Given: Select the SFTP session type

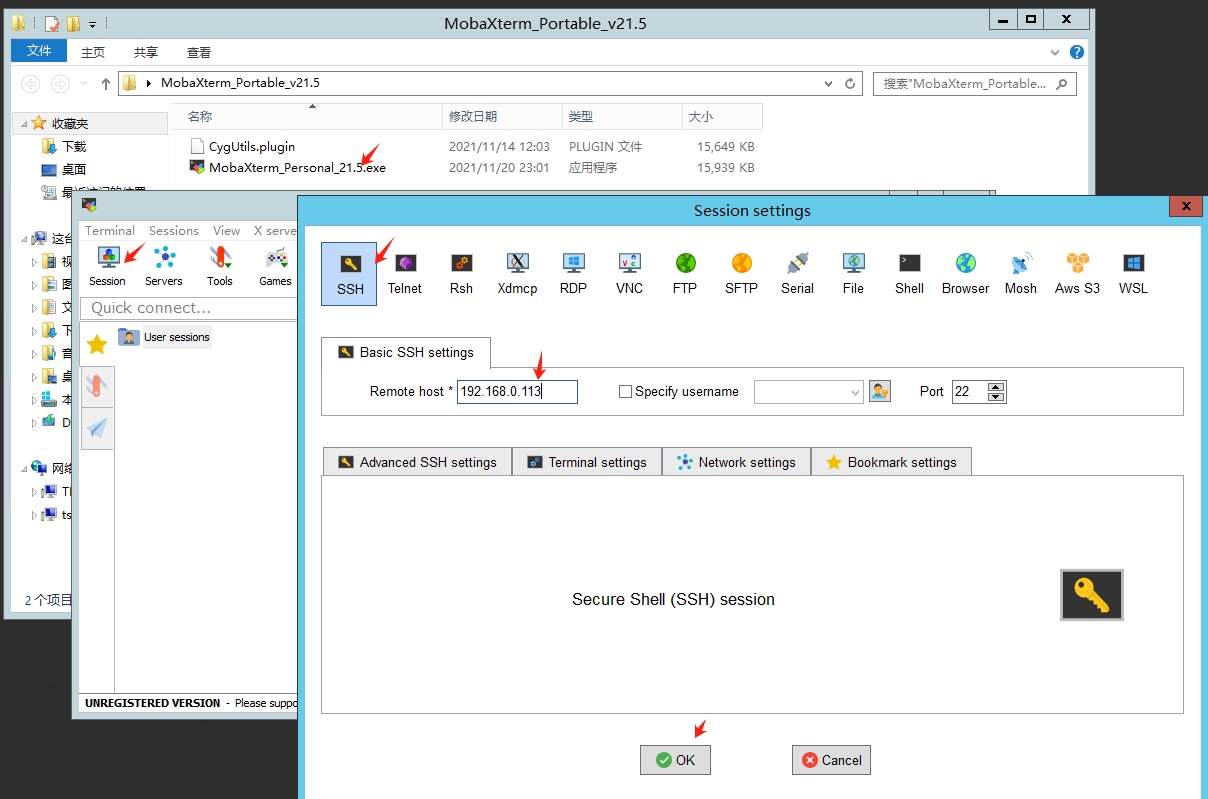Looking at the screenshot, I should (x=741, y=274).
